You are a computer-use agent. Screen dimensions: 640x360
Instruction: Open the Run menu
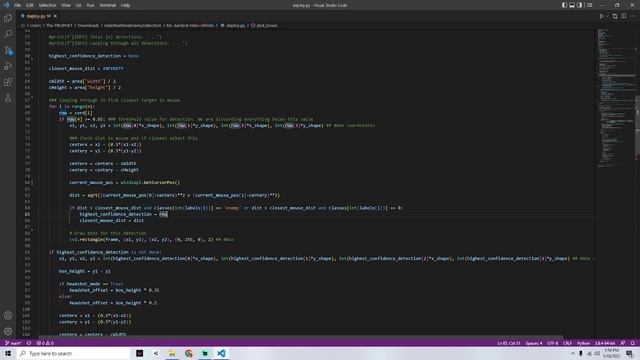coord(90,5)
